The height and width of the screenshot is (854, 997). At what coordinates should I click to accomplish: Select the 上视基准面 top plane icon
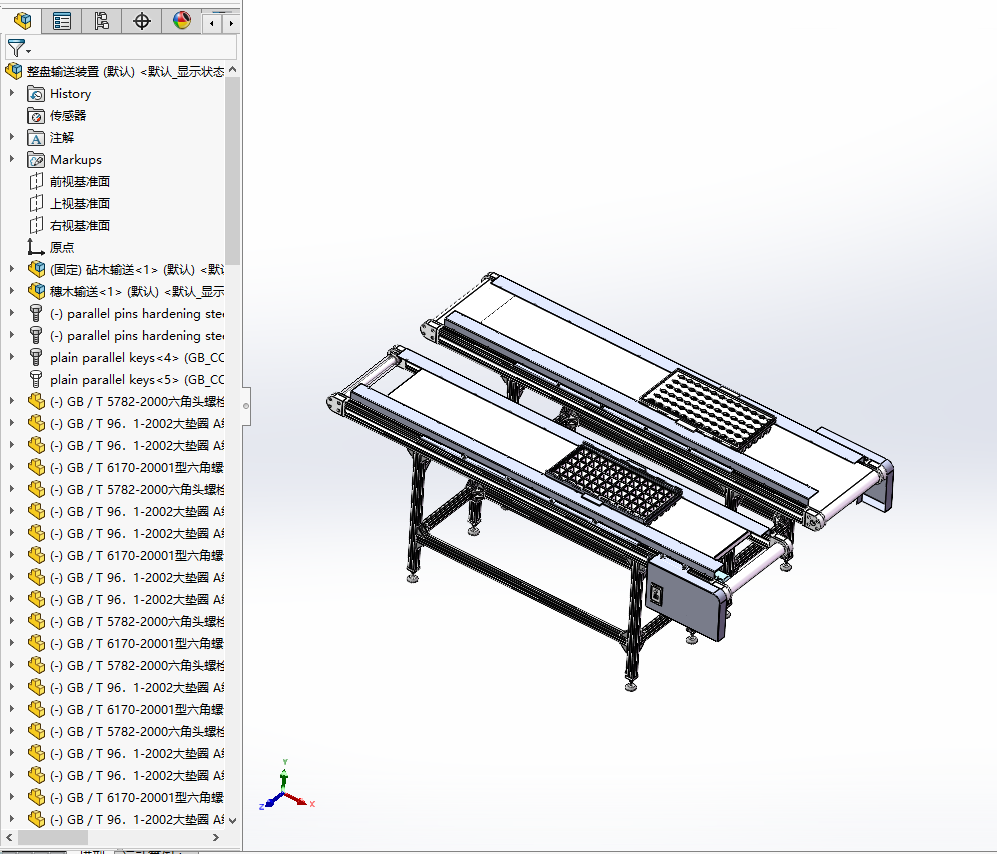(x=36, y=204)
